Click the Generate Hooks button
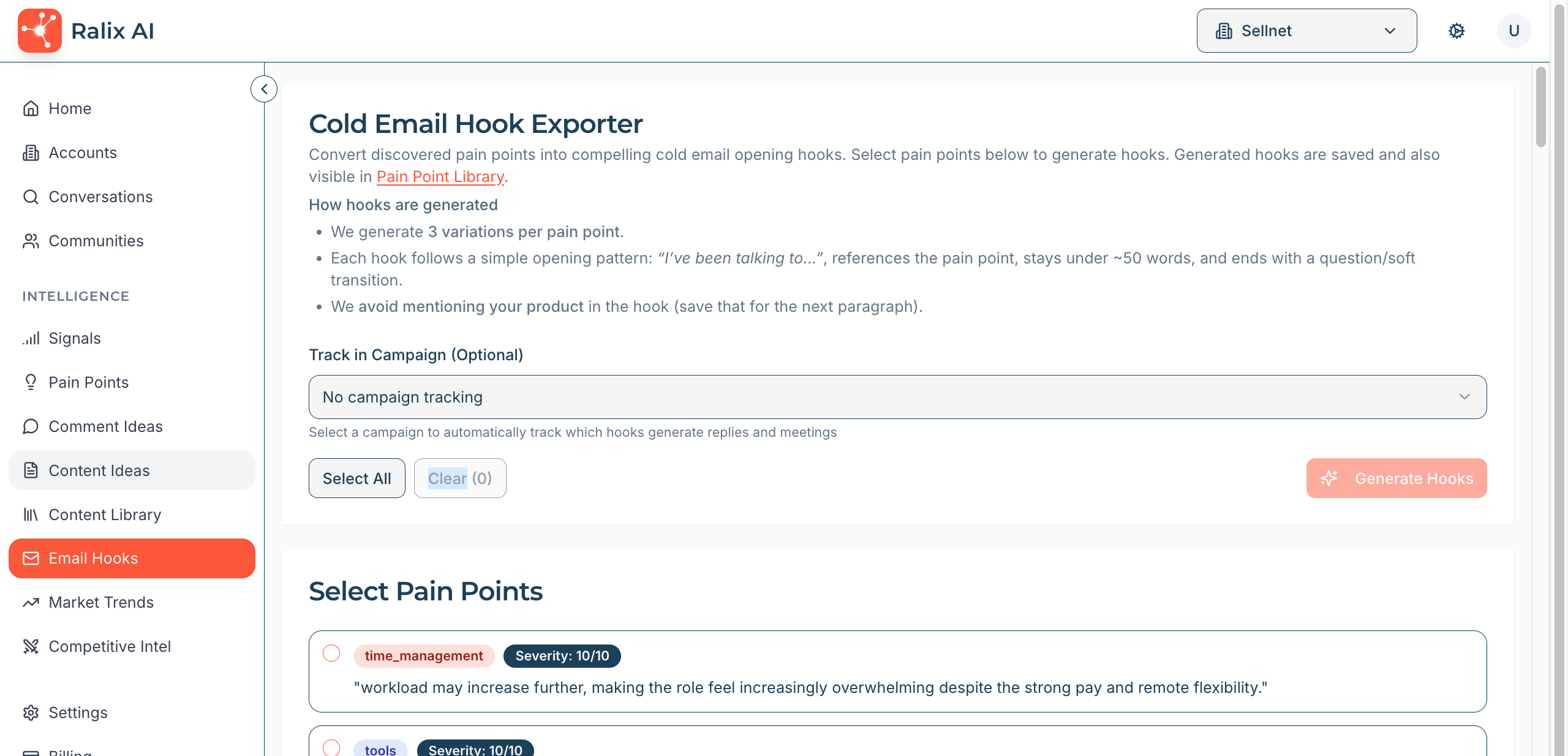 click(1396, 478)
